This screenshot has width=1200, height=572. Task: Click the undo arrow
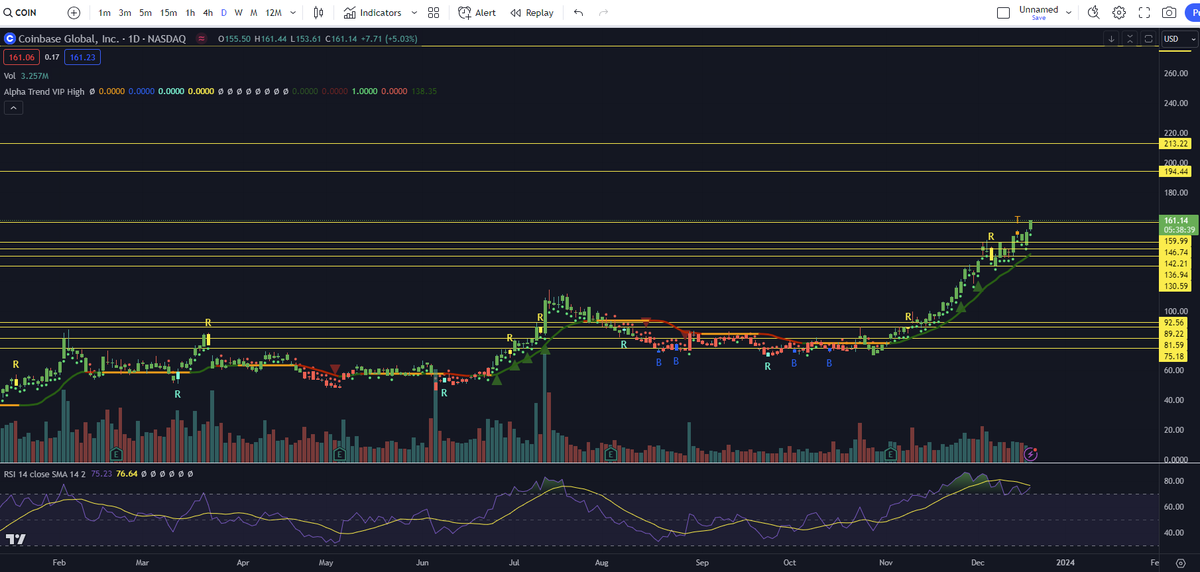[x=579, y=13]
